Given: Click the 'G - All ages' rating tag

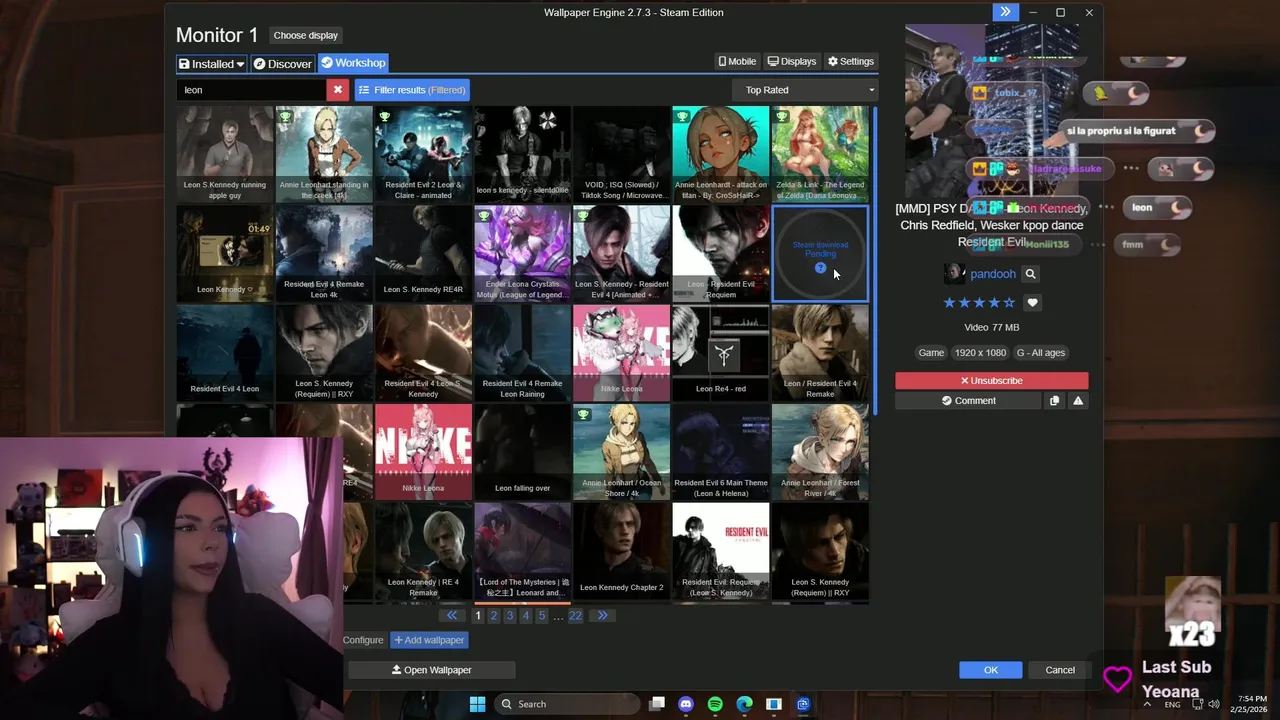Looking at the screenshot, I should [x=1041, y=353].
